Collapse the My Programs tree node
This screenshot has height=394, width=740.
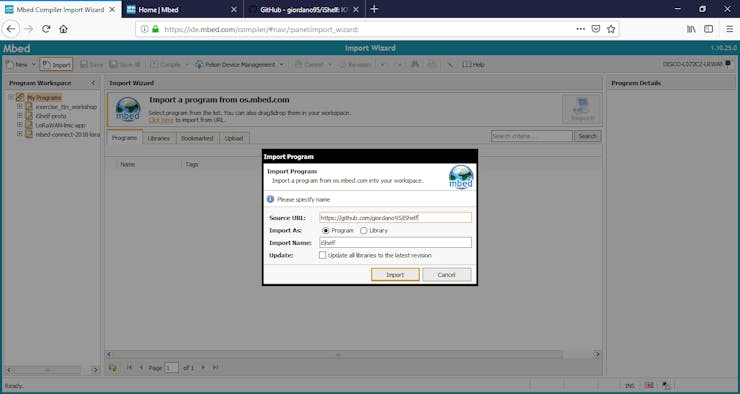click(11, 97)
